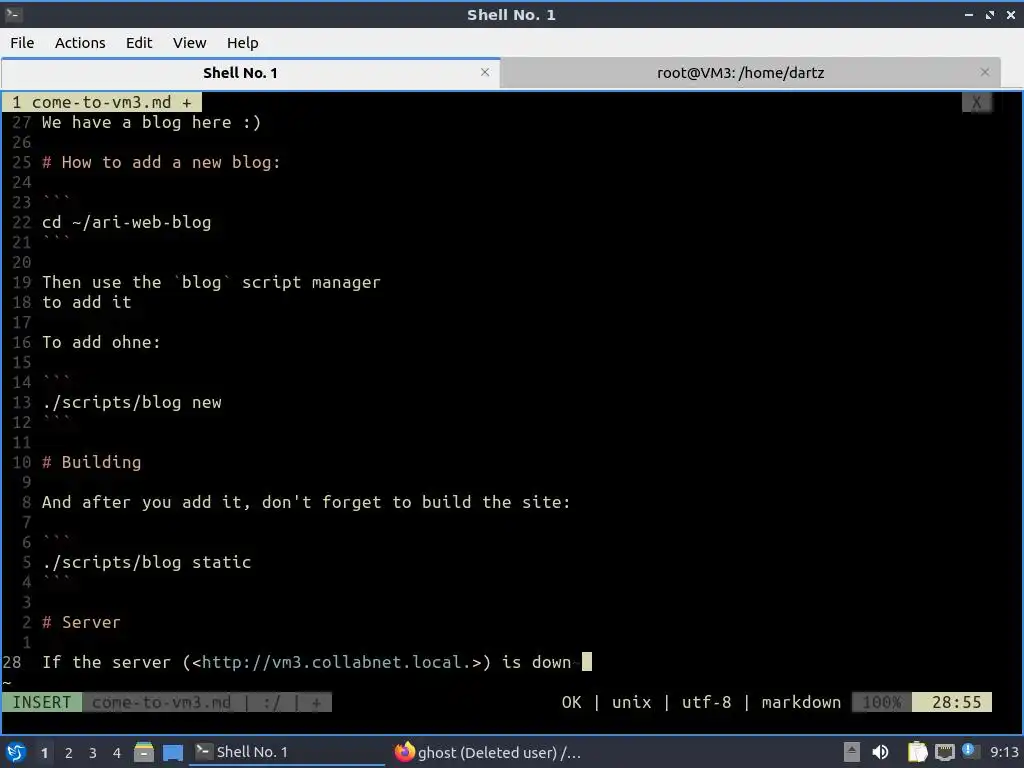Switch to workspace 1
The image size is (1024, 768).
[x=44, y=753]
